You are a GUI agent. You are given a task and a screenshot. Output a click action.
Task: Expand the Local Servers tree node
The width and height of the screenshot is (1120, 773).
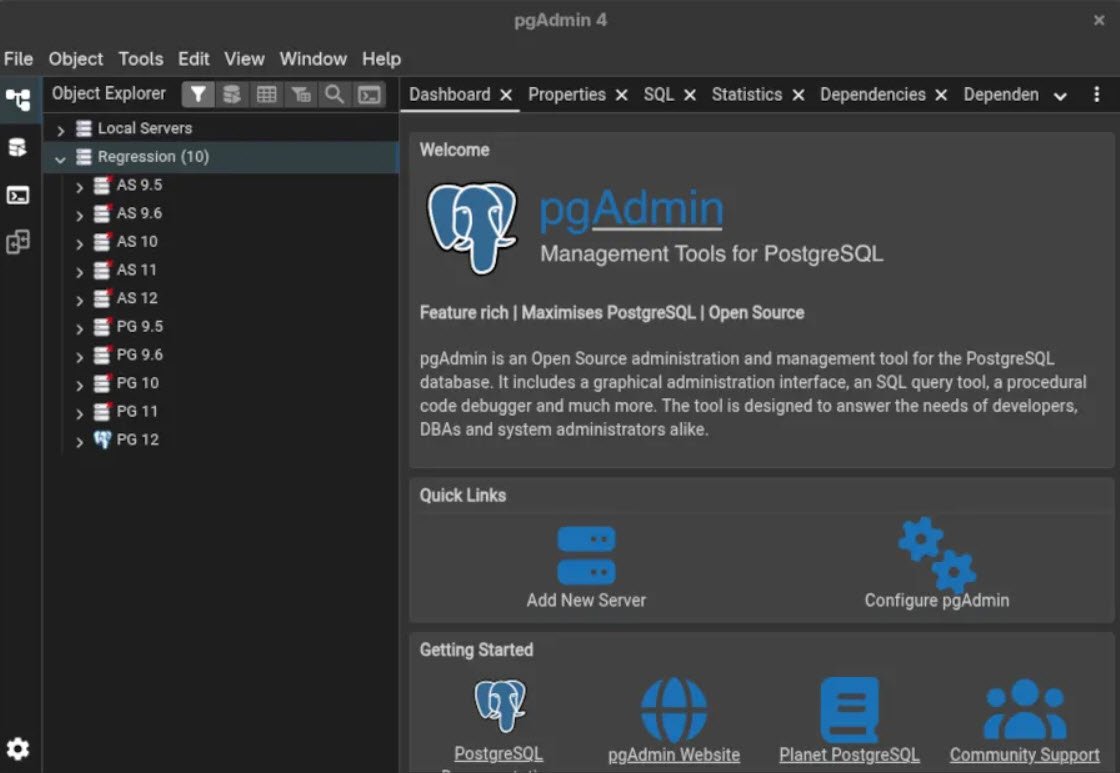(x=60, y=128)
